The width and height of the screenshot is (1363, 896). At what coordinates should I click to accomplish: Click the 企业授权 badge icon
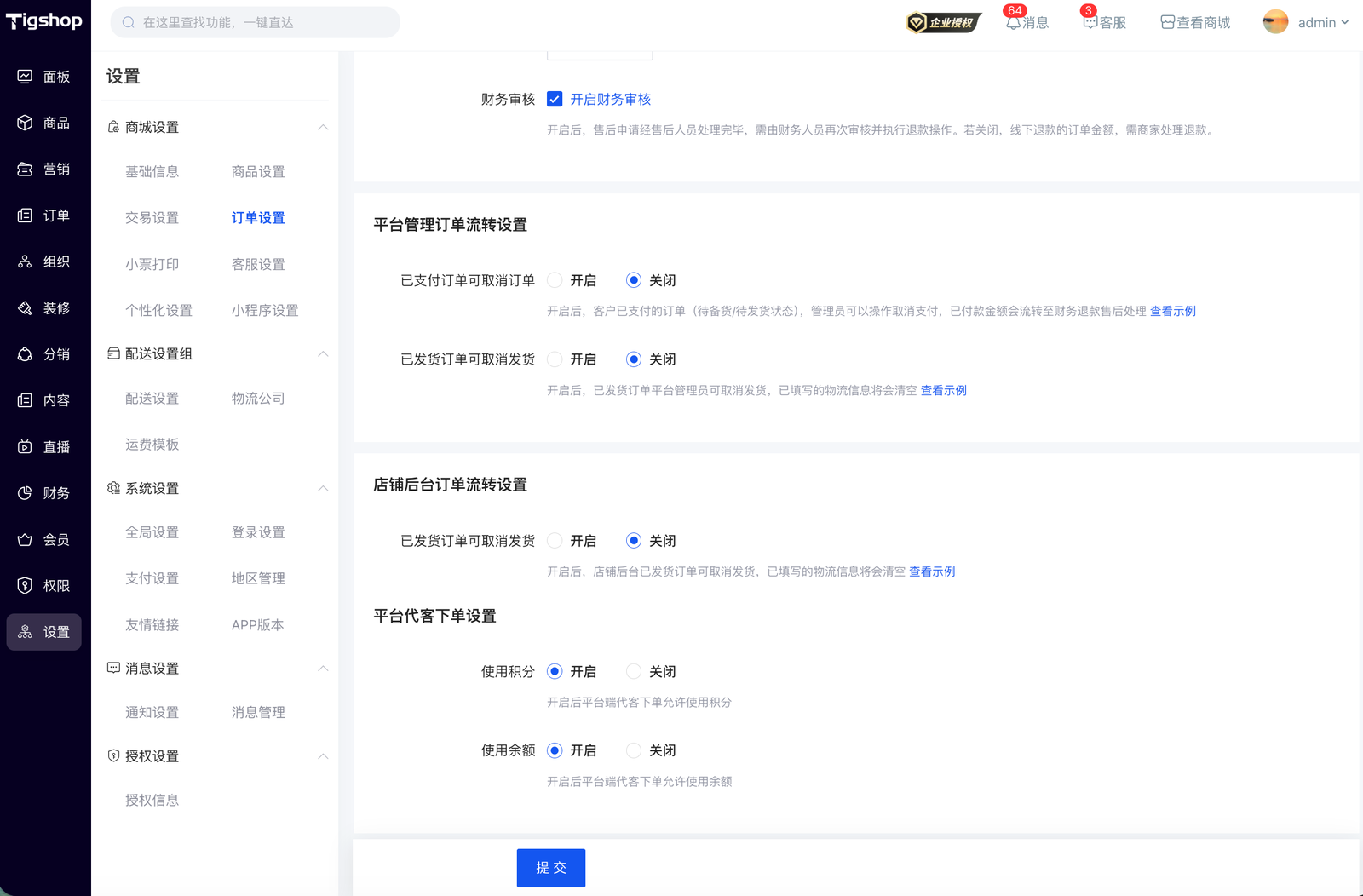coord(943,23)
